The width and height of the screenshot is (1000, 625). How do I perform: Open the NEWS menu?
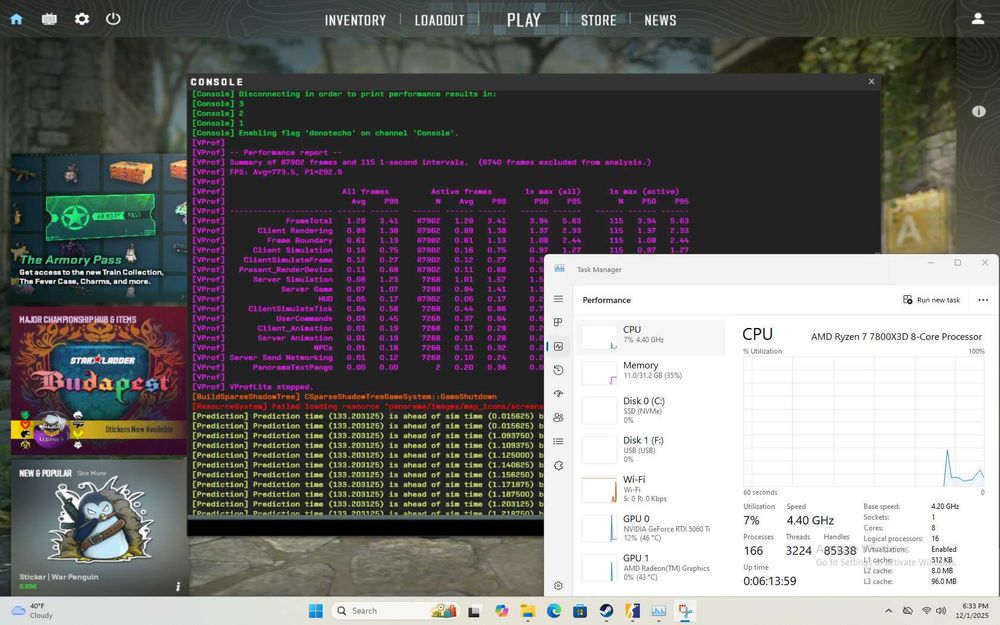coord(660,20)
